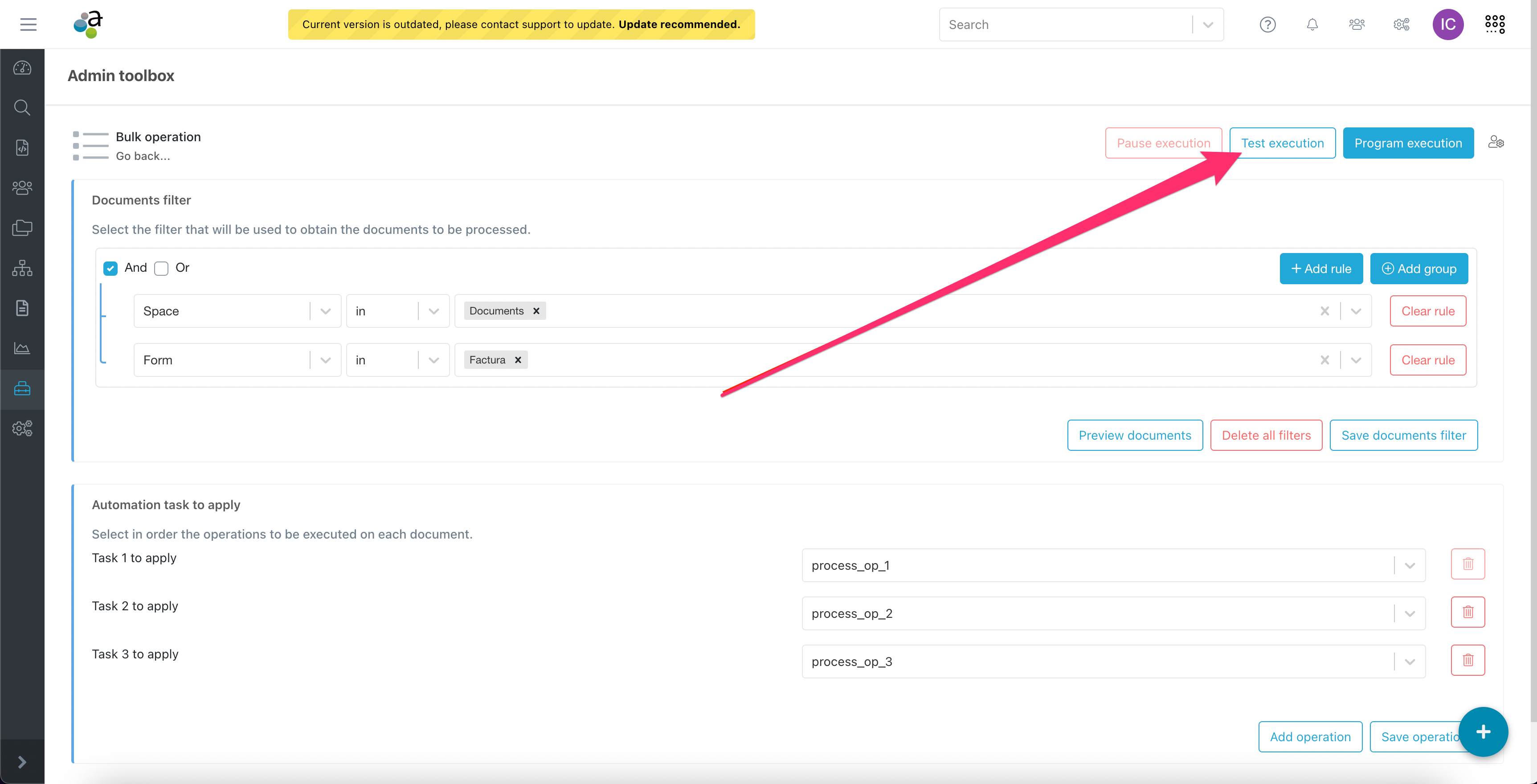The width and height of the screenshot is (1537, 784).
Task: Open the hamburger menu
Action: [28, 24]
